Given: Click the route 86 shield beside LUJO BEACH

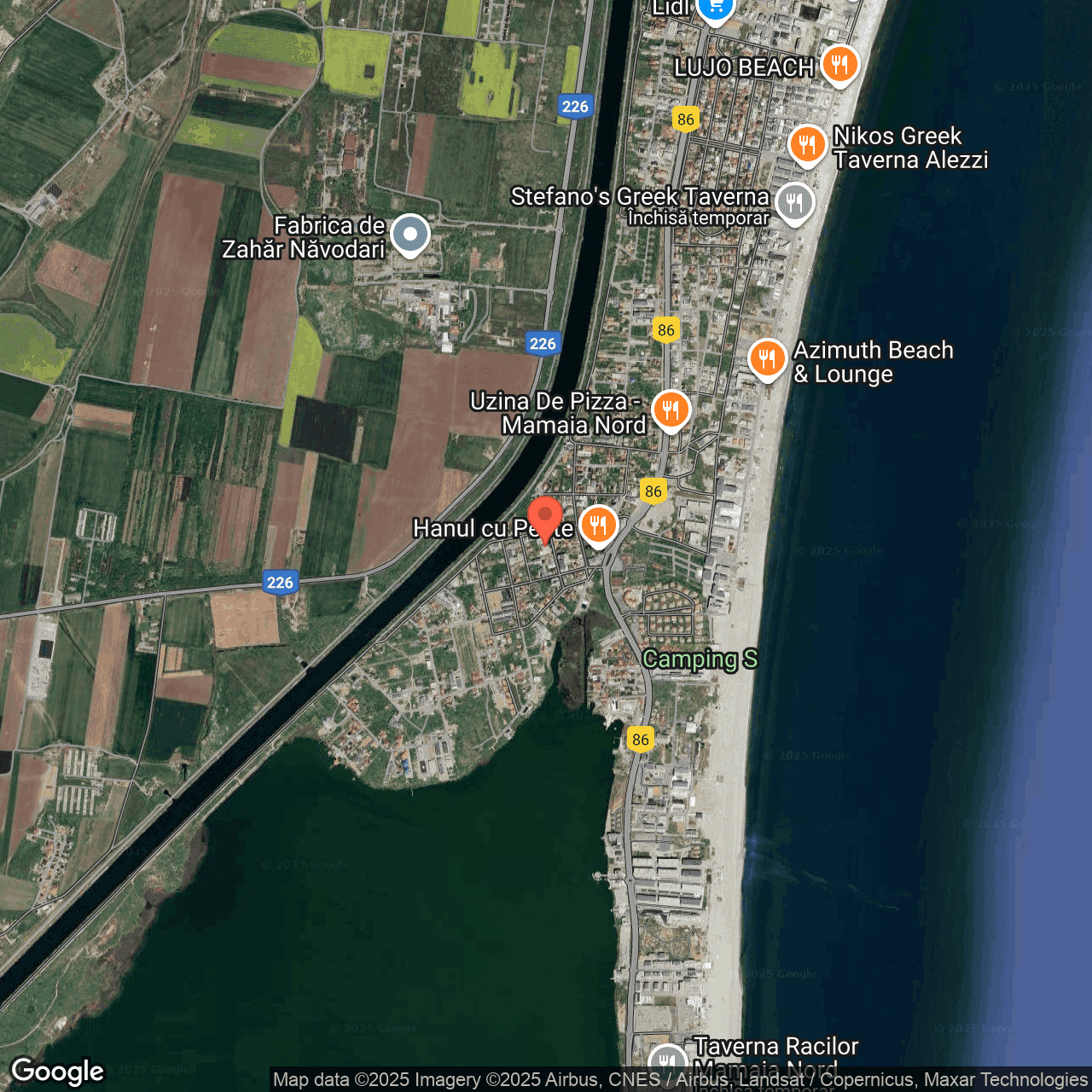Looking at the screenshot, I should (x=686, y=119).
